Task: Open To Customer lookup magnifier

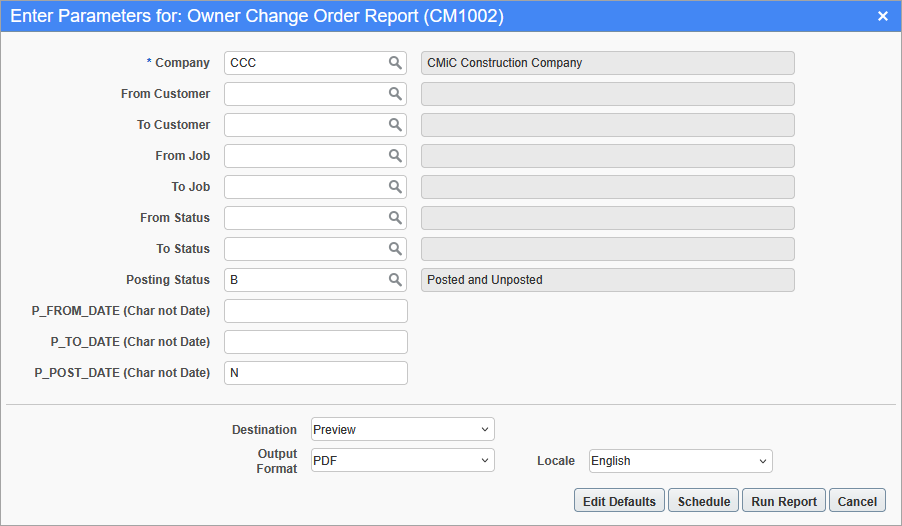Action: (x=395, y=125)
